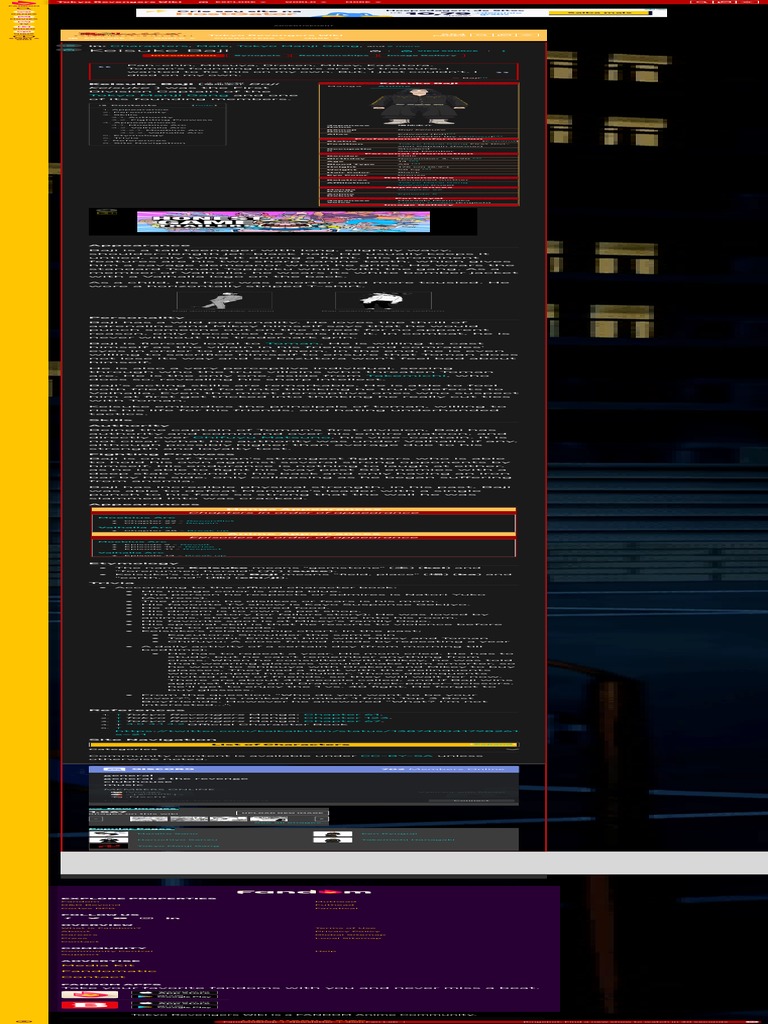
Task: Open the Twitter status URL in References
Action: [316, 731]
